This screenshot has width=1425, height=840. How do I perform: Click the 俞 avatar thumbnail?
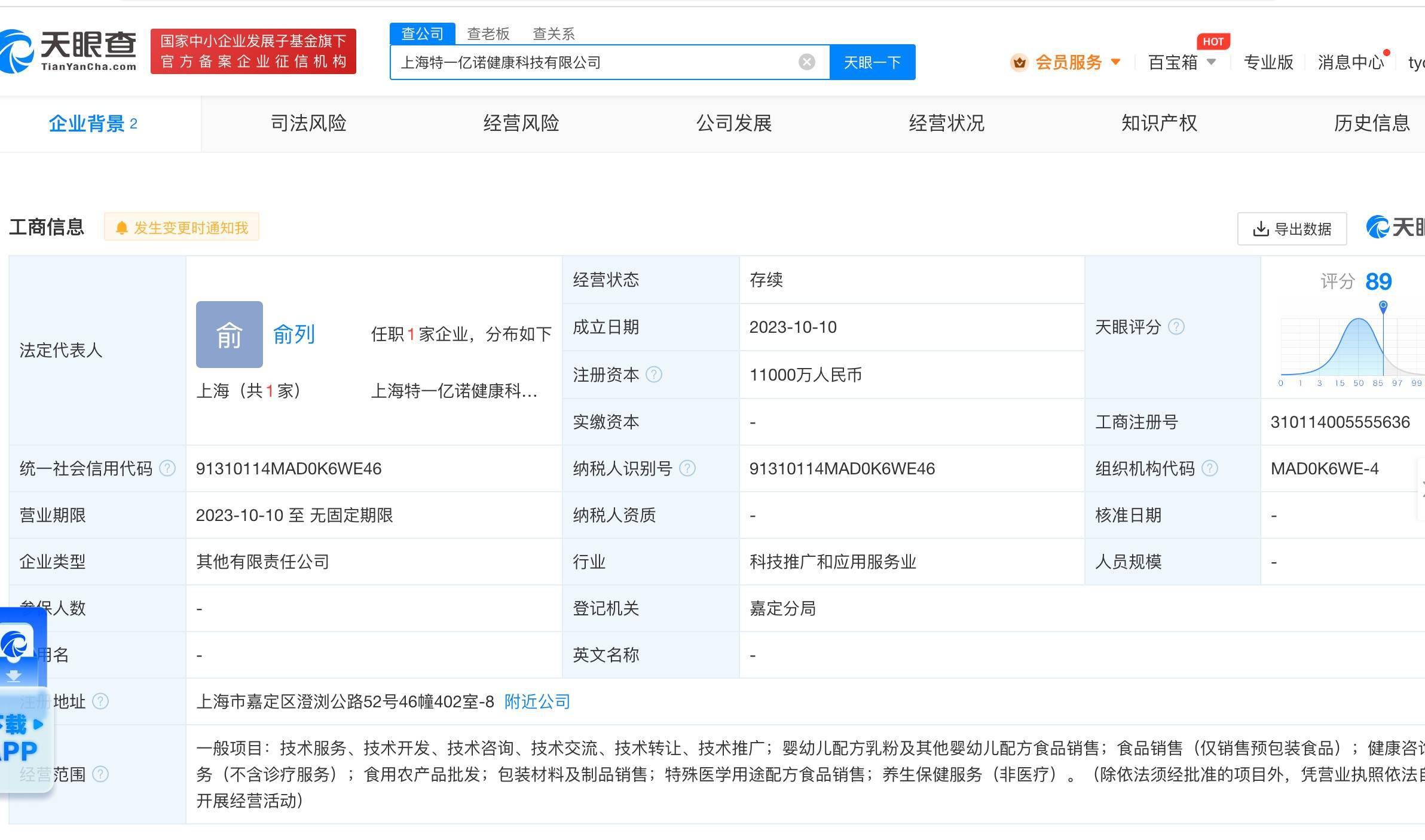[x=230, y=334]
